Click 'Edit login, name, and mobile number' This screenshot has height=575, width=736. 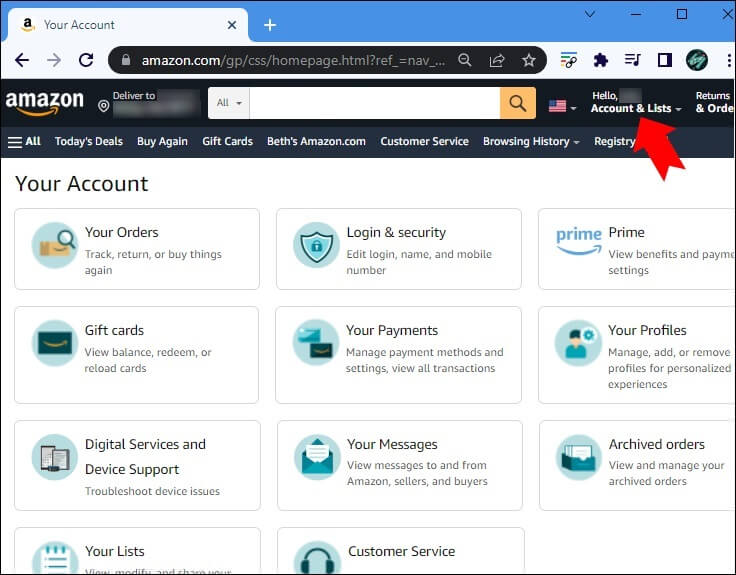pyautogui.click(x=419, y=262)
